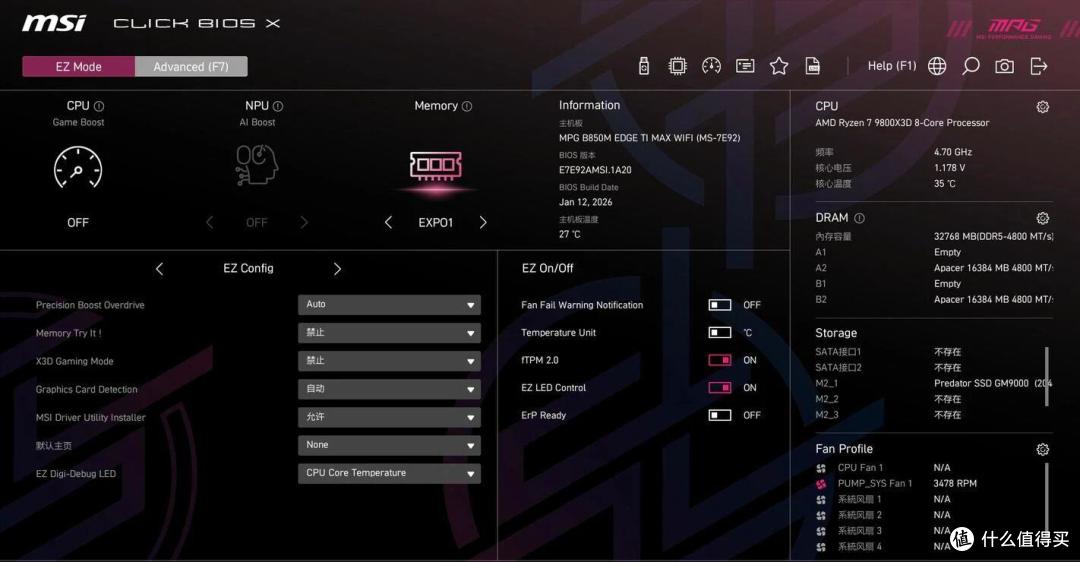Click the 系統风扇 2 fan icon

pos(821,516)
